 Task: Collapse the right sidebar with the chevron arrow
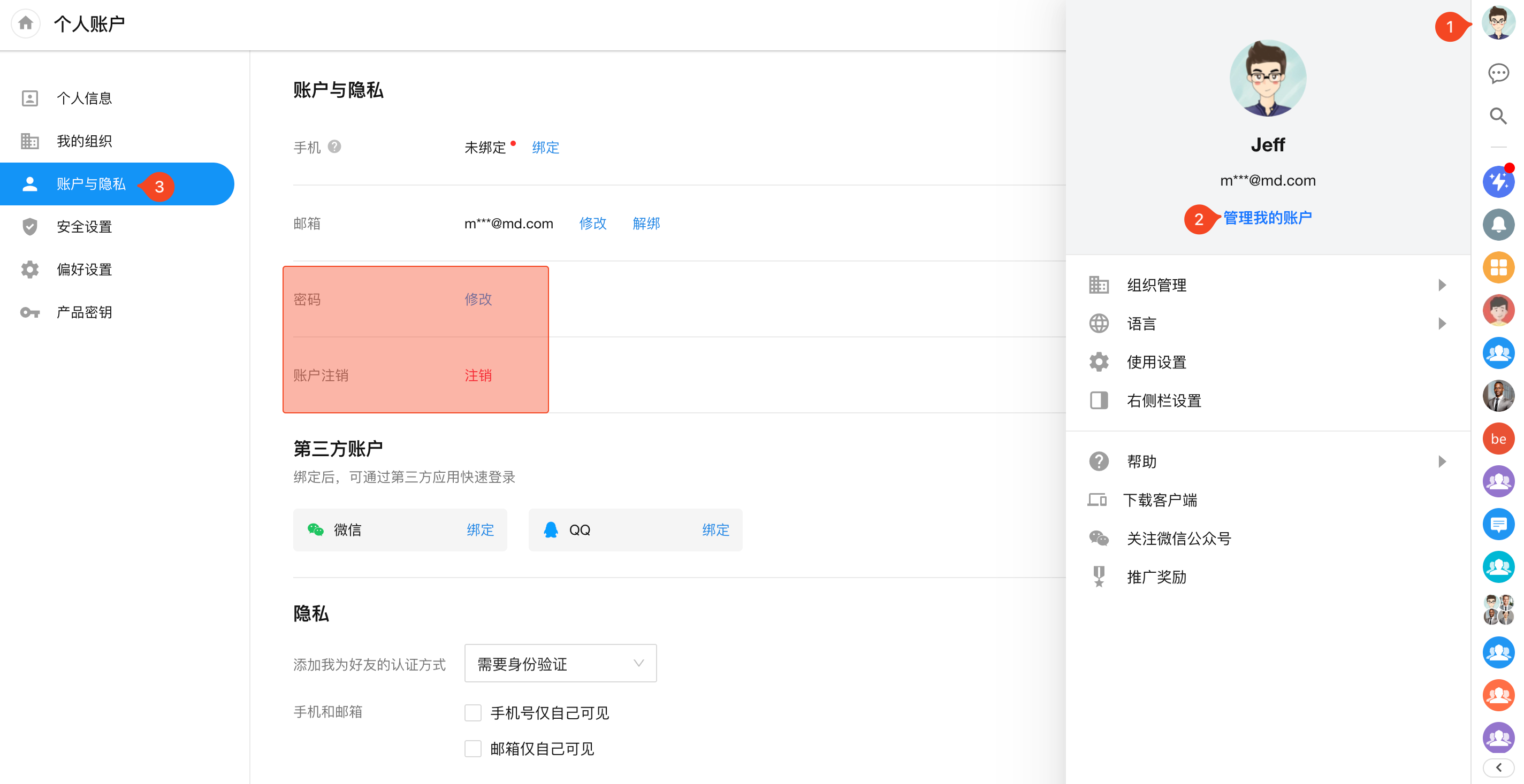point(1498,767)
